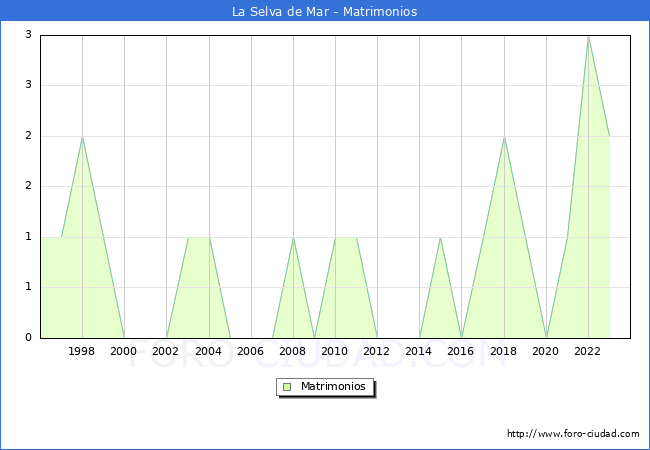Click the 2022 x-axis label

click(x=587, y=351)
